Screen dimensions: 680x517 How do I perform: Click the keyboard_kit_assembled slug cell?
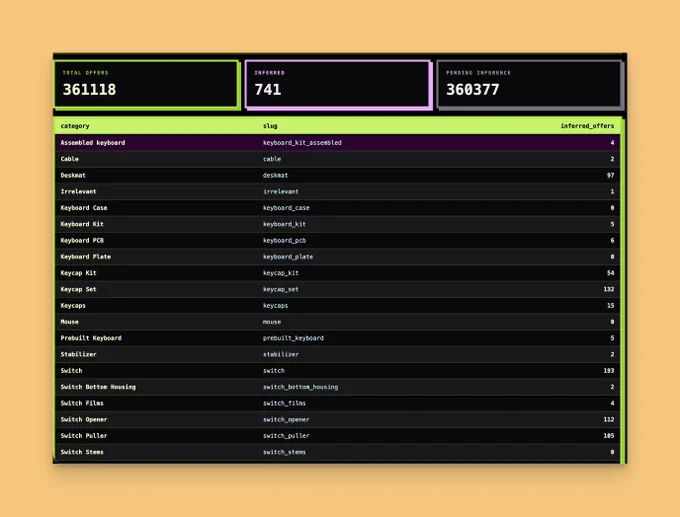click(302, 143)
